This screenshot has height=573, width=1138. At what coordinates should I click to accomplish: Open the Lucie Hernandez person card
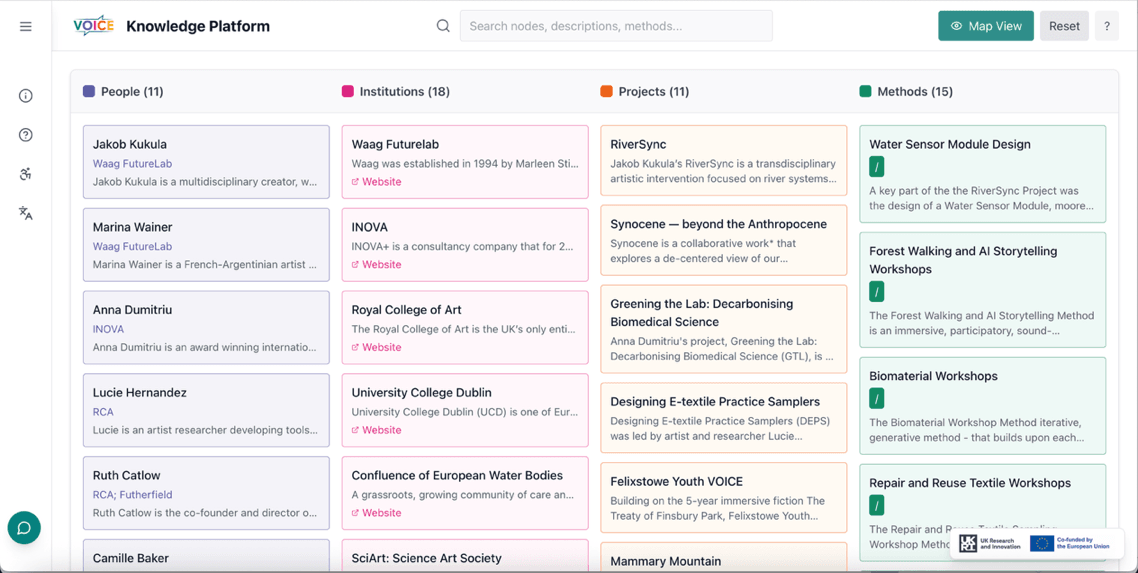coord(206,410)
